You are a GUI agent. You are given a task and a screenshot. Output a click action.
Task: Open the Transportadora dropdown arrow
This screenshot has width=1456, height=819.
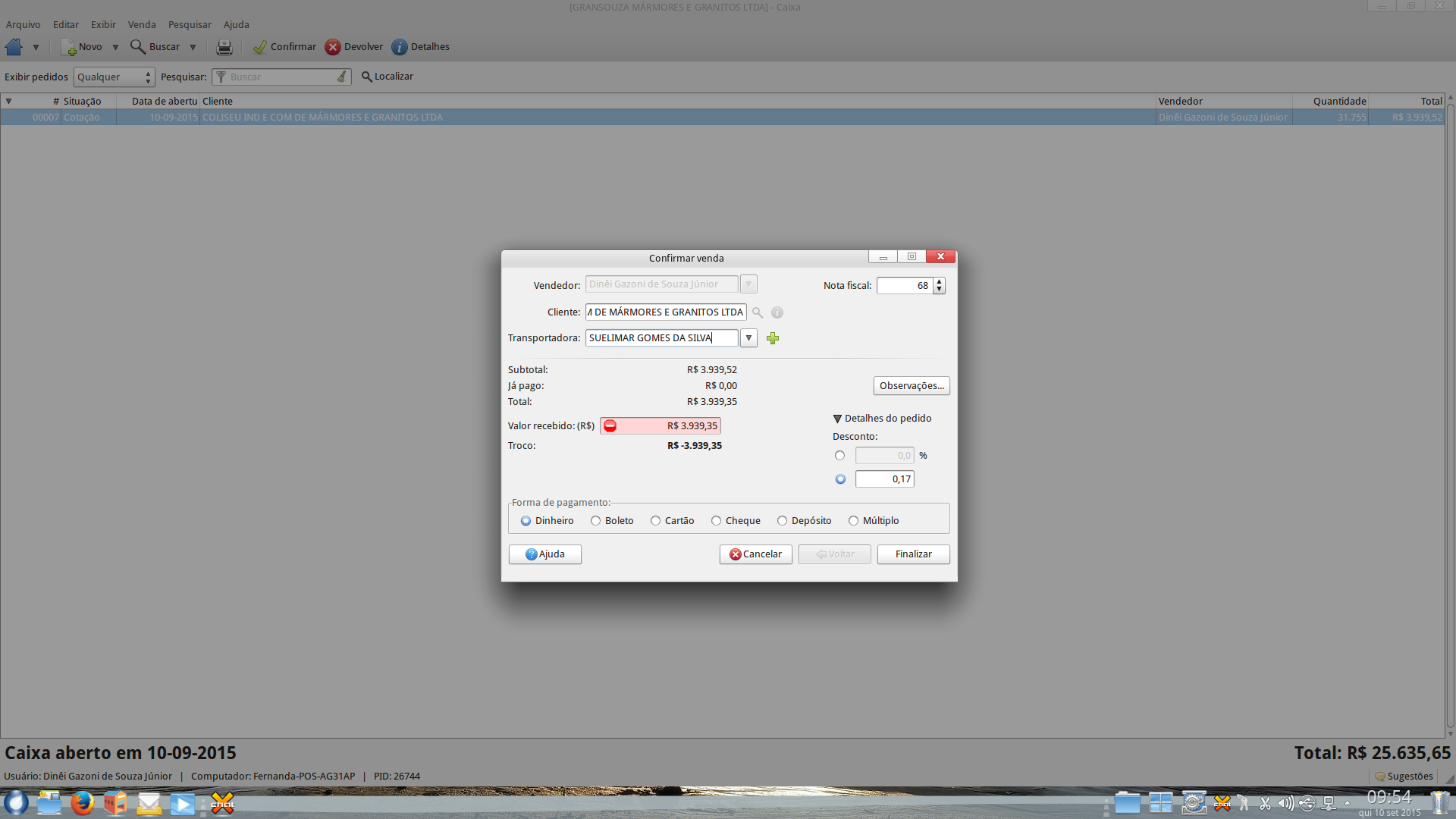click(x=748, y=338)
